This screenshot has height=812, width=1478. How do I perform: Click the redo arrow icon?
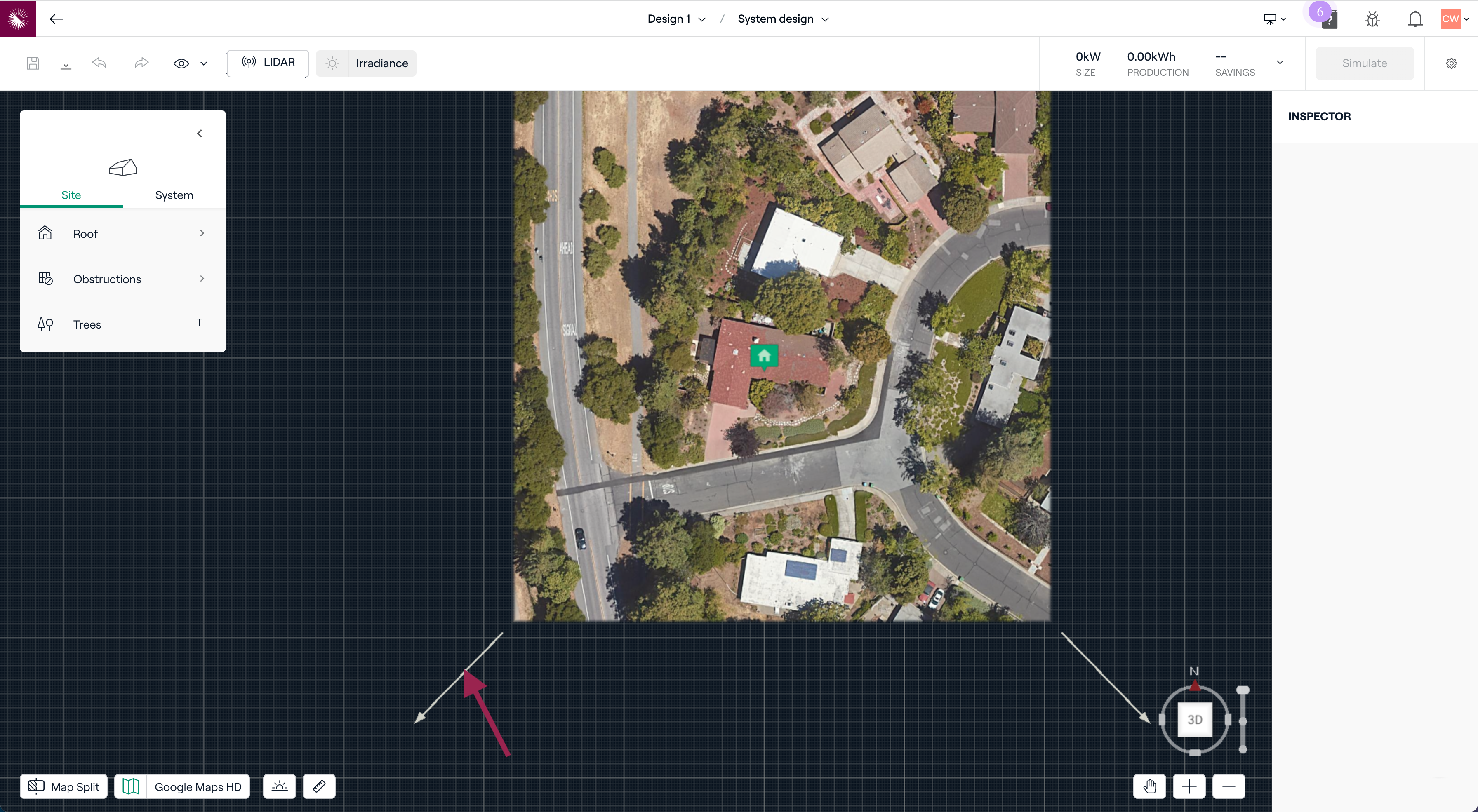click(x=141, y=63)
